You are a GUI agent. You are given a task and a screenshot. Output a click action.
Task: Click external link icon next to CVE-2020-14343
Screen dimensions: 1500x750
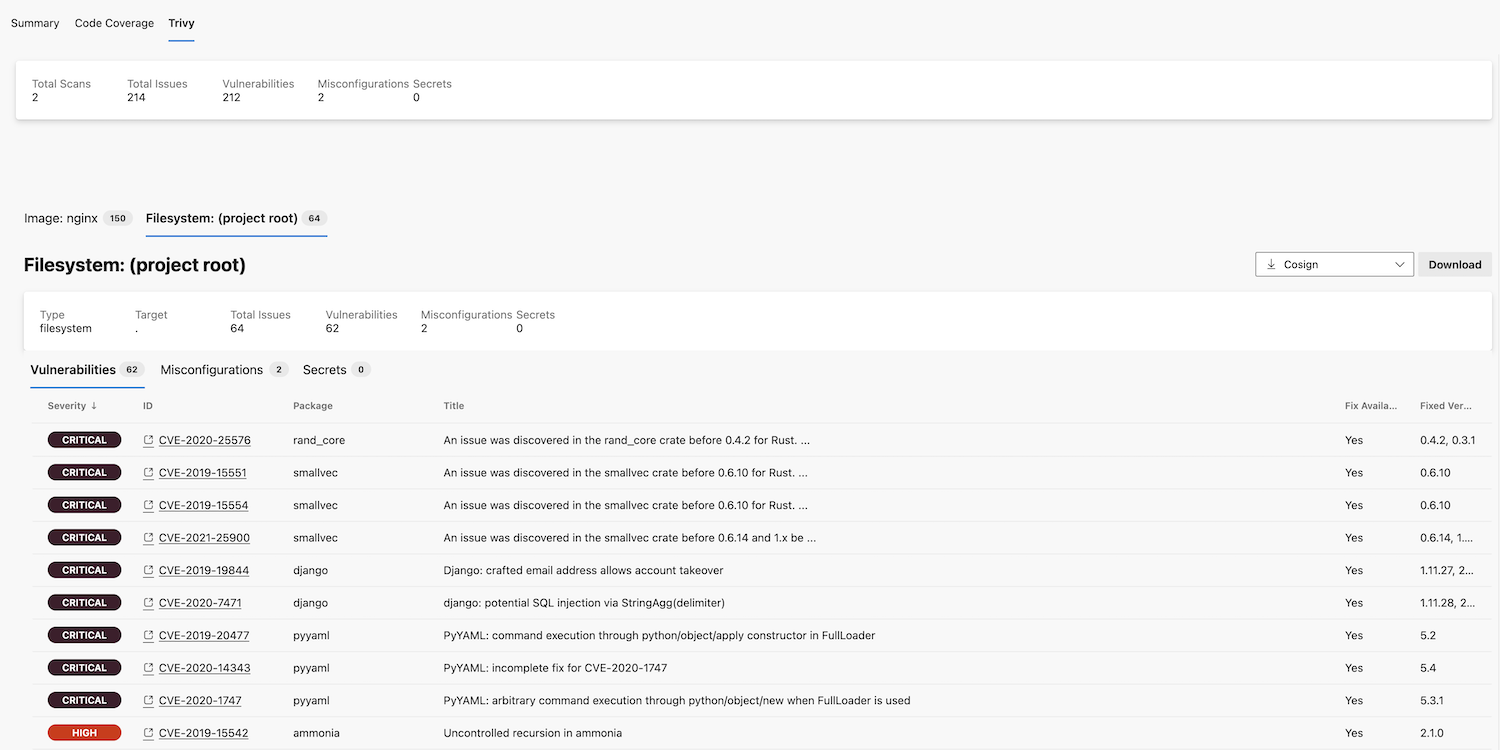pos(150,668)
